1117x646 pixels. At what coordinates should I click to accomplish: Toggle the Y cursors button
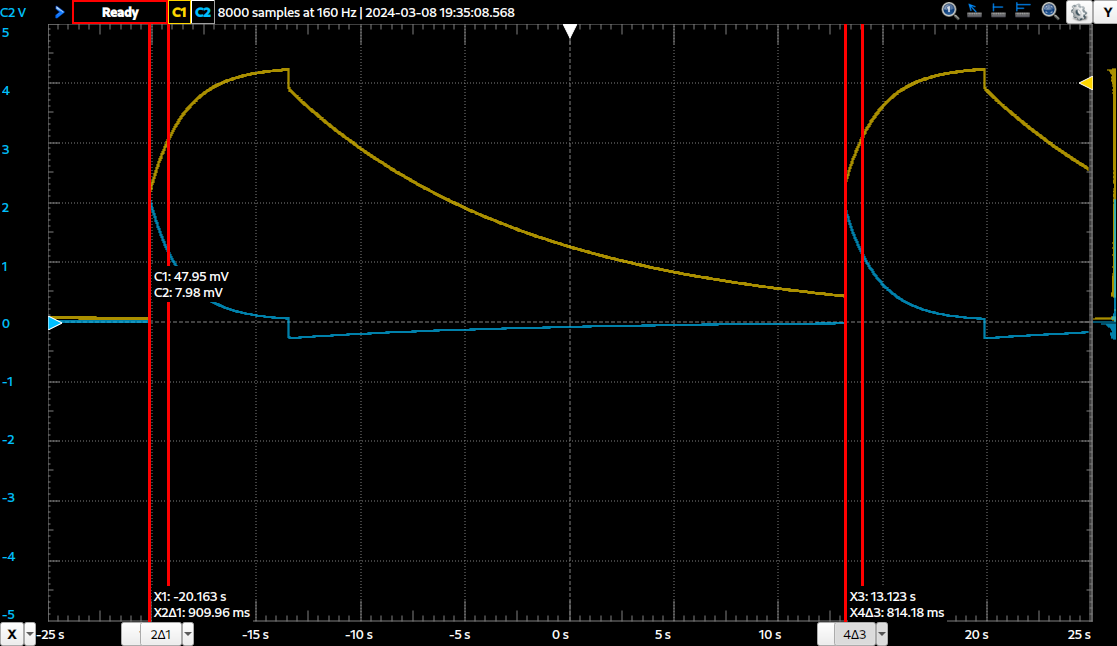(1107, 12)
